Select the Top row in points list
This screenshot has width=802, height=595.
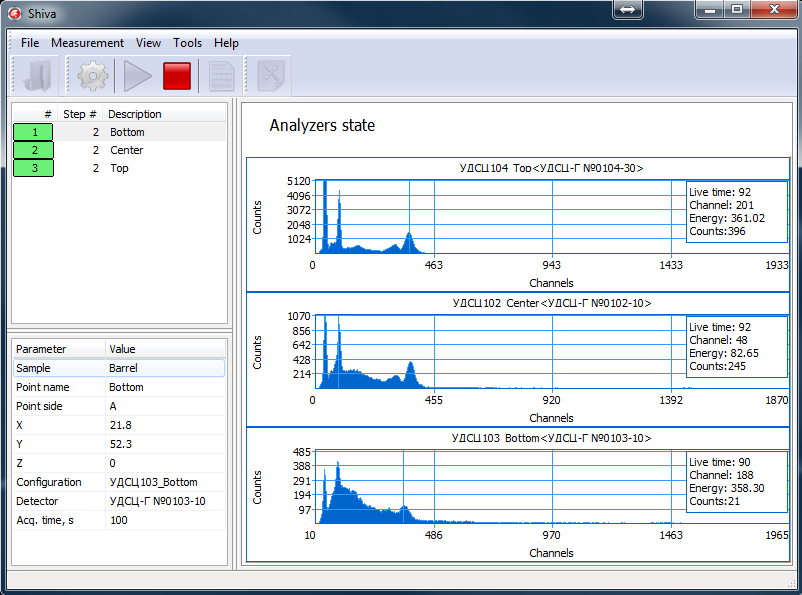119,168
